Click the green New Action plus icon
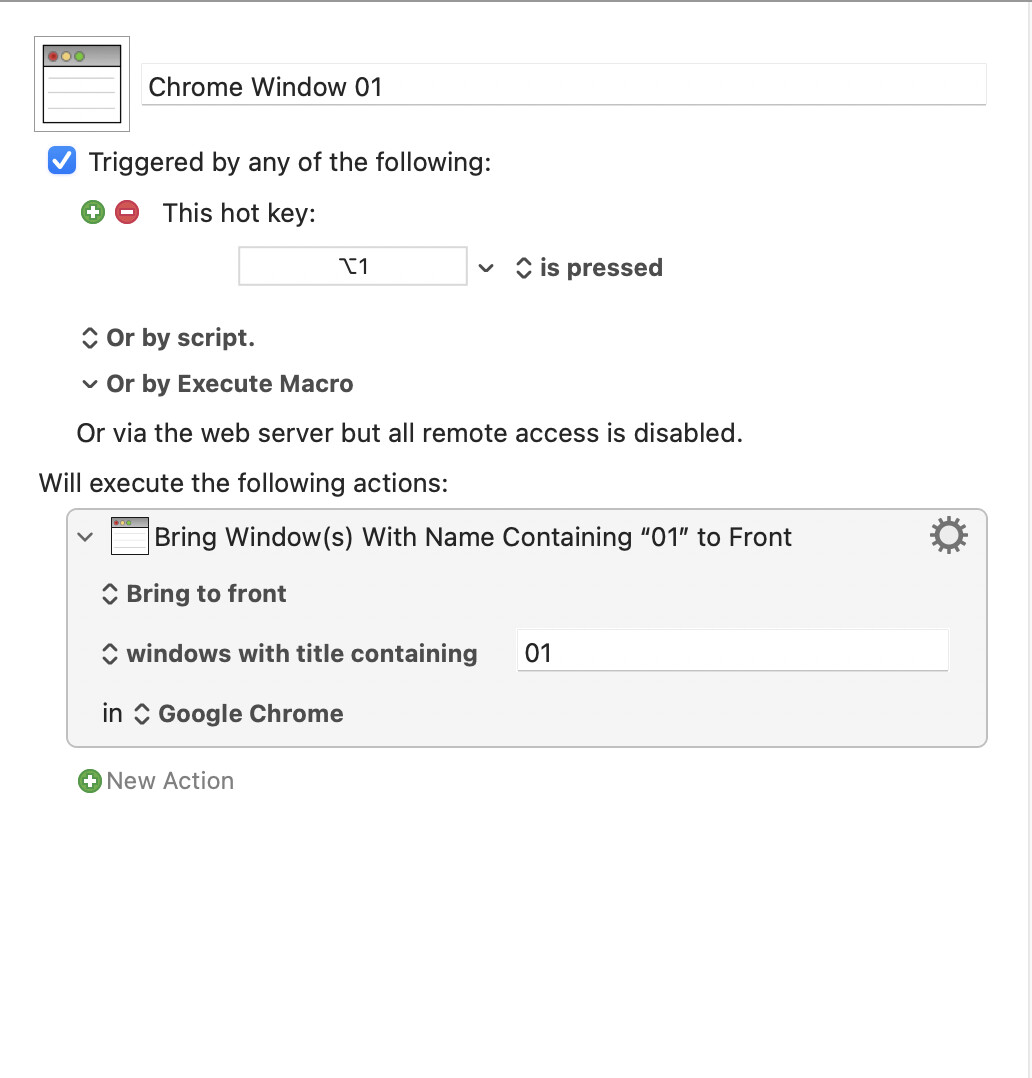The width and height of the screenshot is (1032, 1078). point(89,781)
